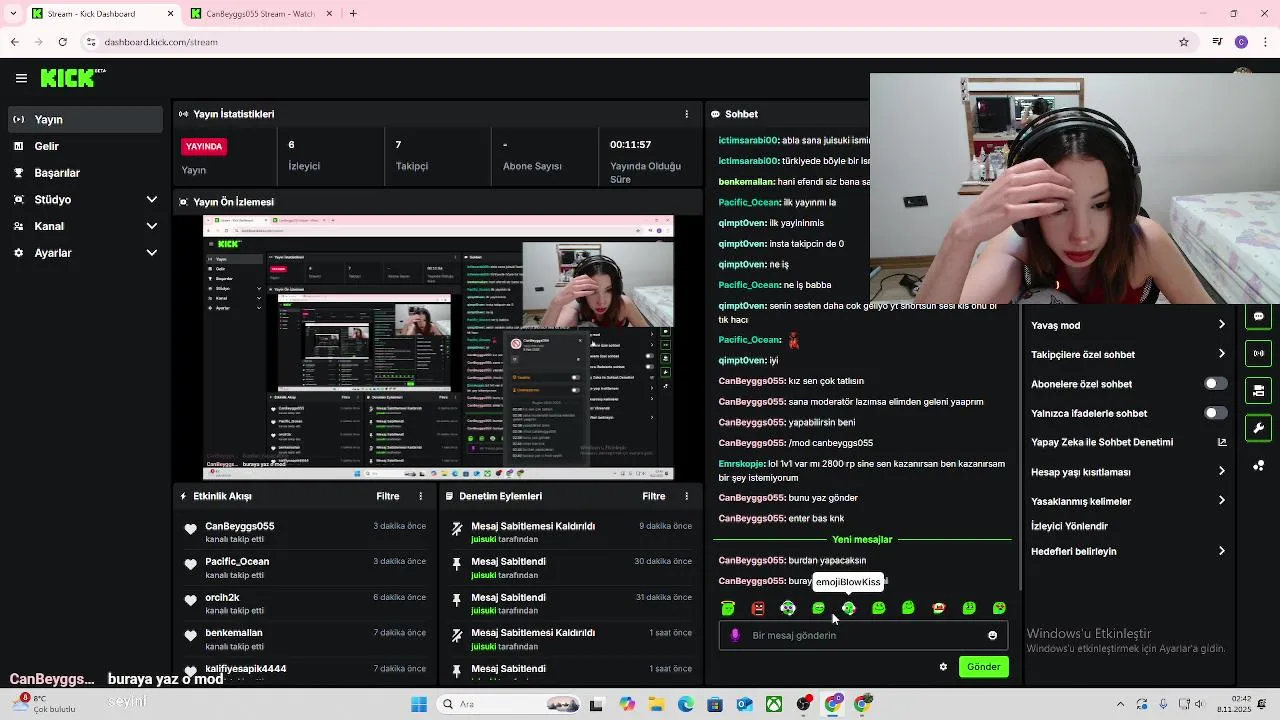The height and width of the screenshot is (720, 1280).
Task: Go to Başarılar in left sidebar
Action: 84,173
